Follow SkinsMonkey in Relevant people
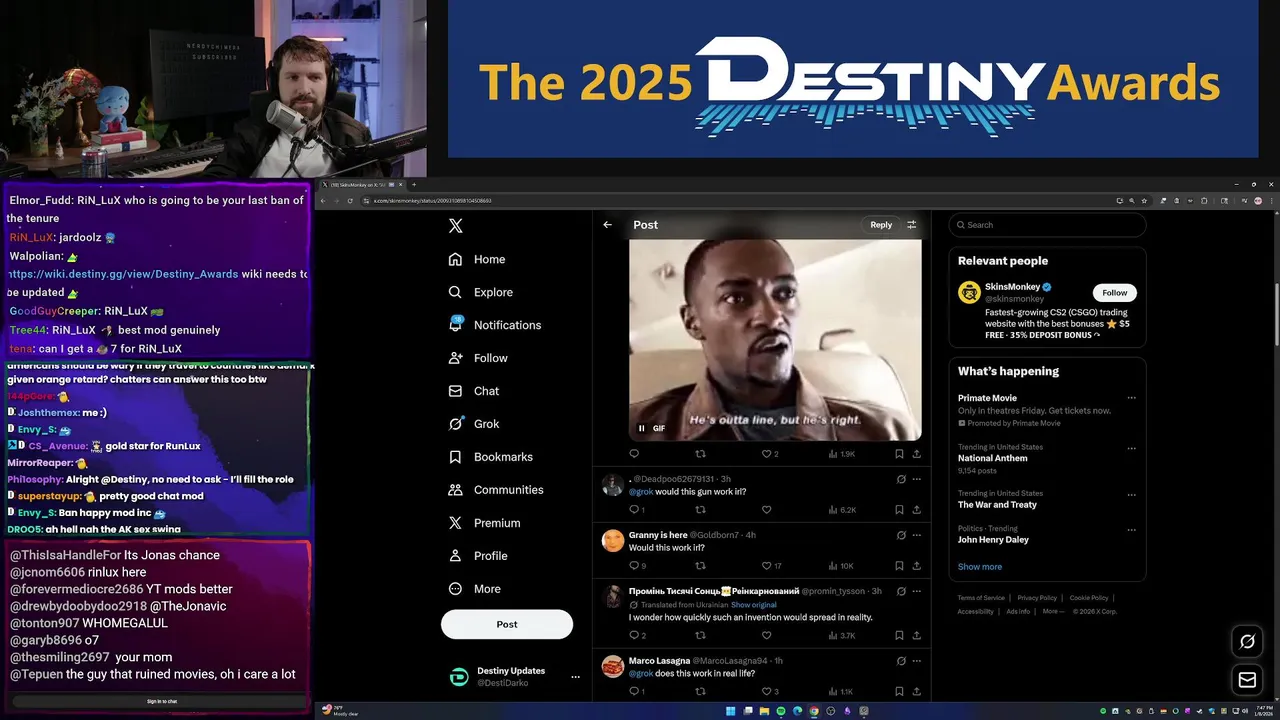The height and width of the screenshot is (720, 1280). 1114,293
